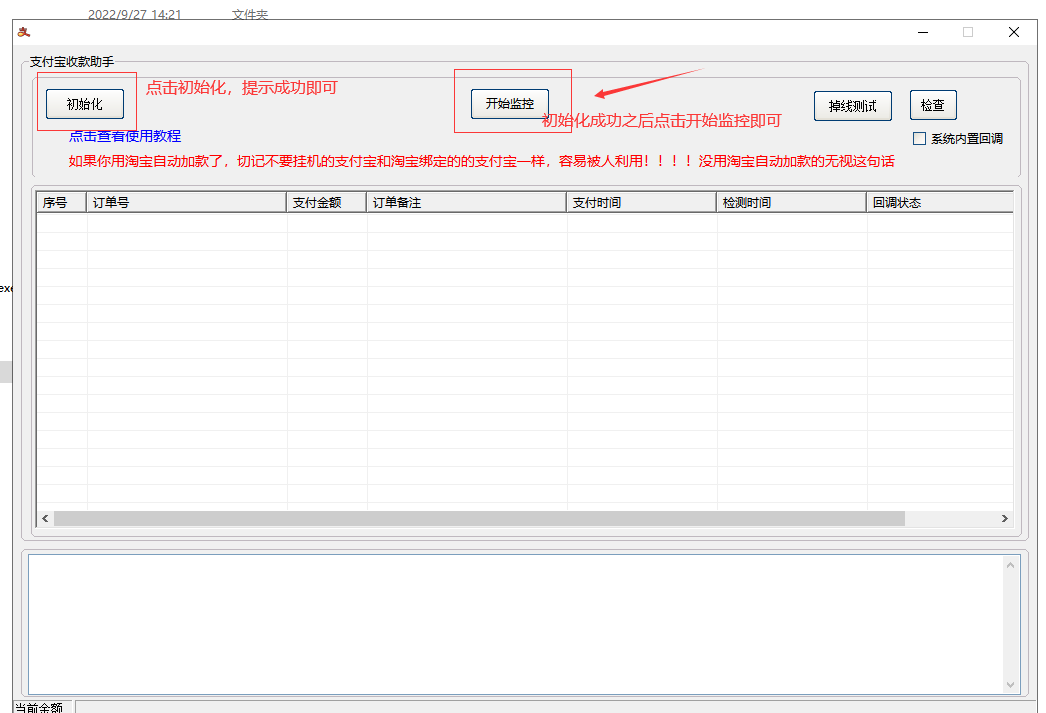This screenshot has height=713, width=1046.
Task: Click the table's right scroll arrow
Action: point(1005,518)
